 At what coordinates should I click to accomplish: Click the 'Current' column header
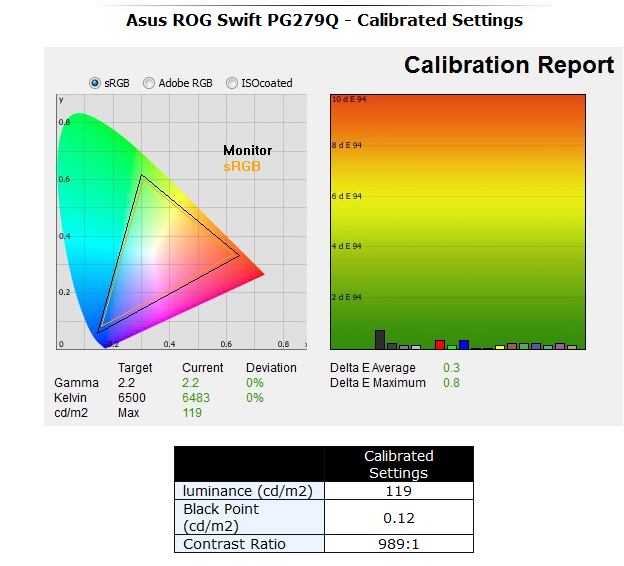[x=203, y=368]
